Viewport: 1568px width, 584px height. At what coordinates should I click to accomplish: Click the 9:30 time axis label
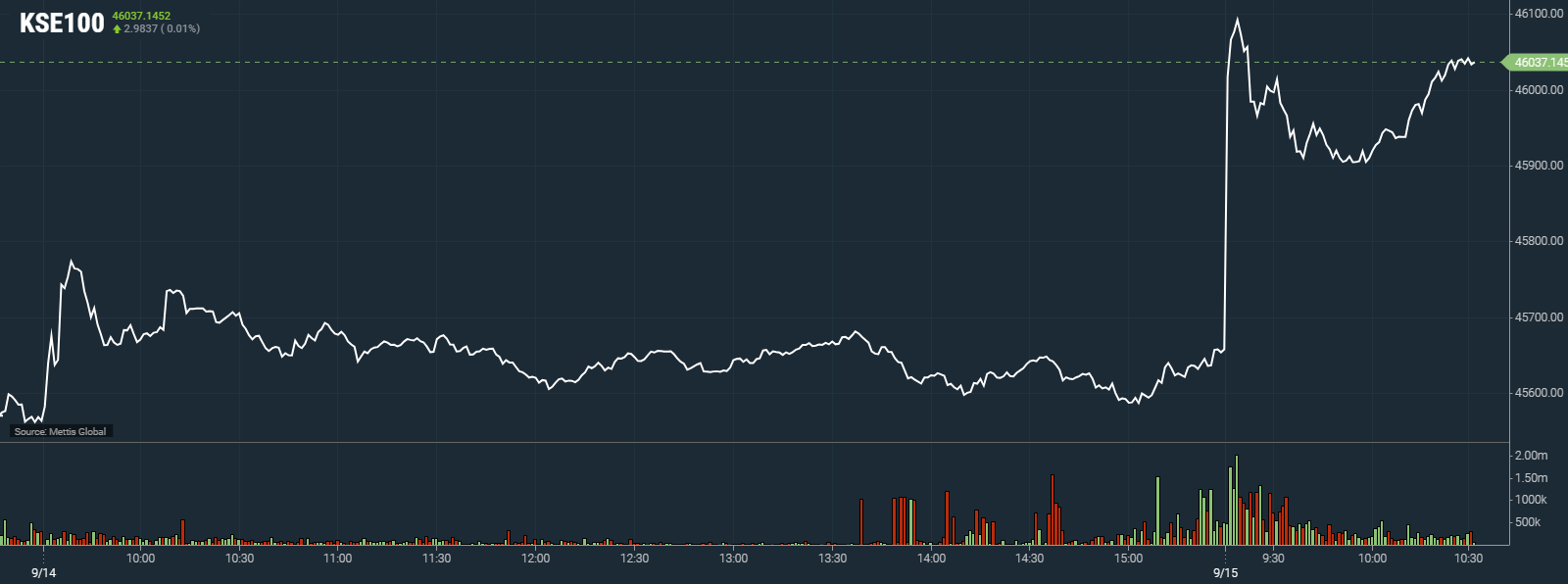pos(1273,559)
